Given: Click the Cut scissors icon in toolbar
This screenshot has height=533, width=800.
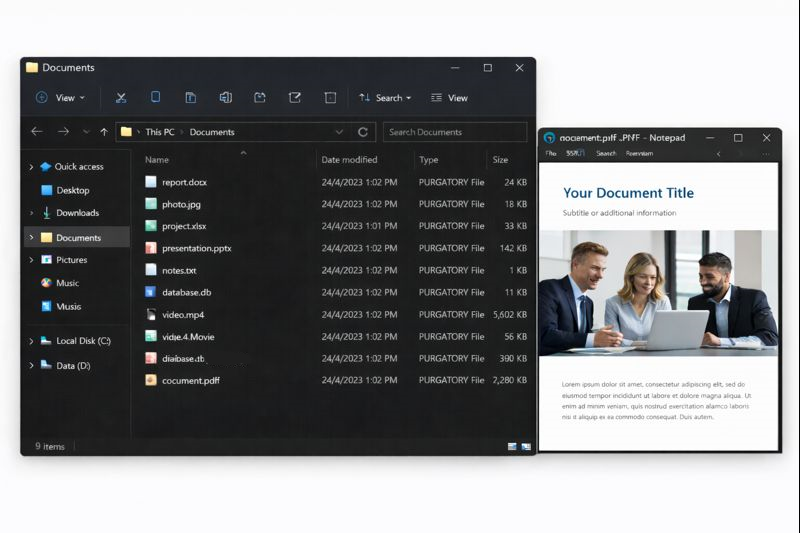Looking at the screenshot, I should click(121, 98).
